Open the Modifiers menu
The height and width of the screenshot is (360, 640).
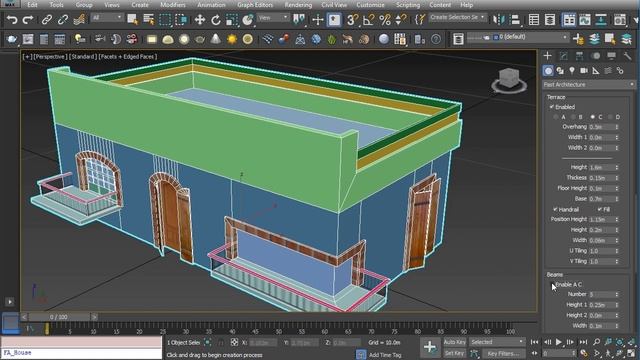pos(173,5)
